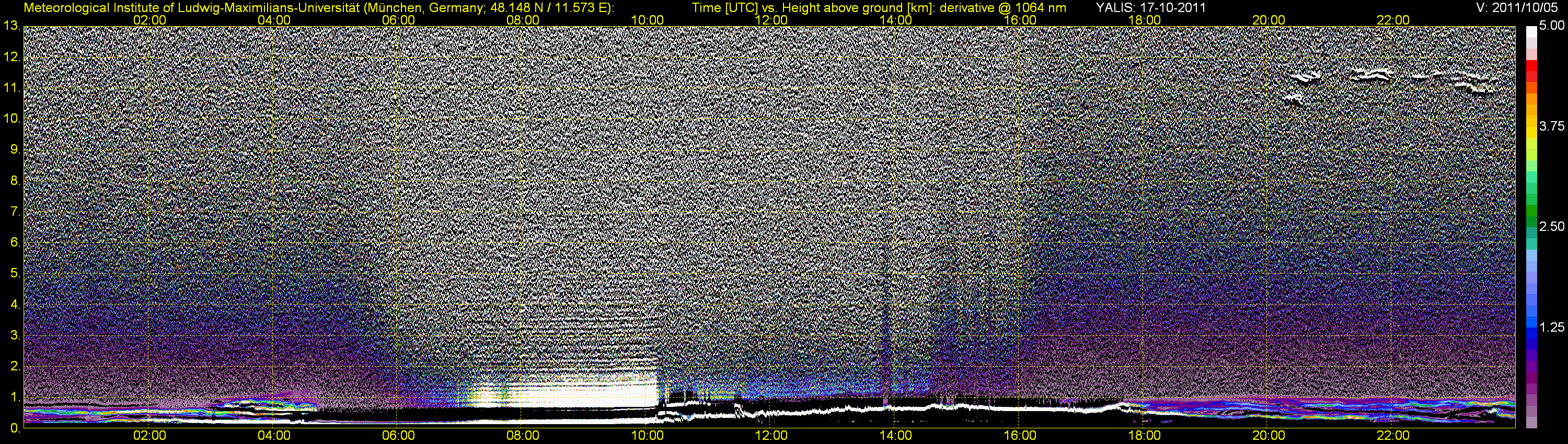Viewport: 1568px width, 444px height.
Task: Click the 14:00 label on the bottom time axis
Action: [x=896, y=436]
